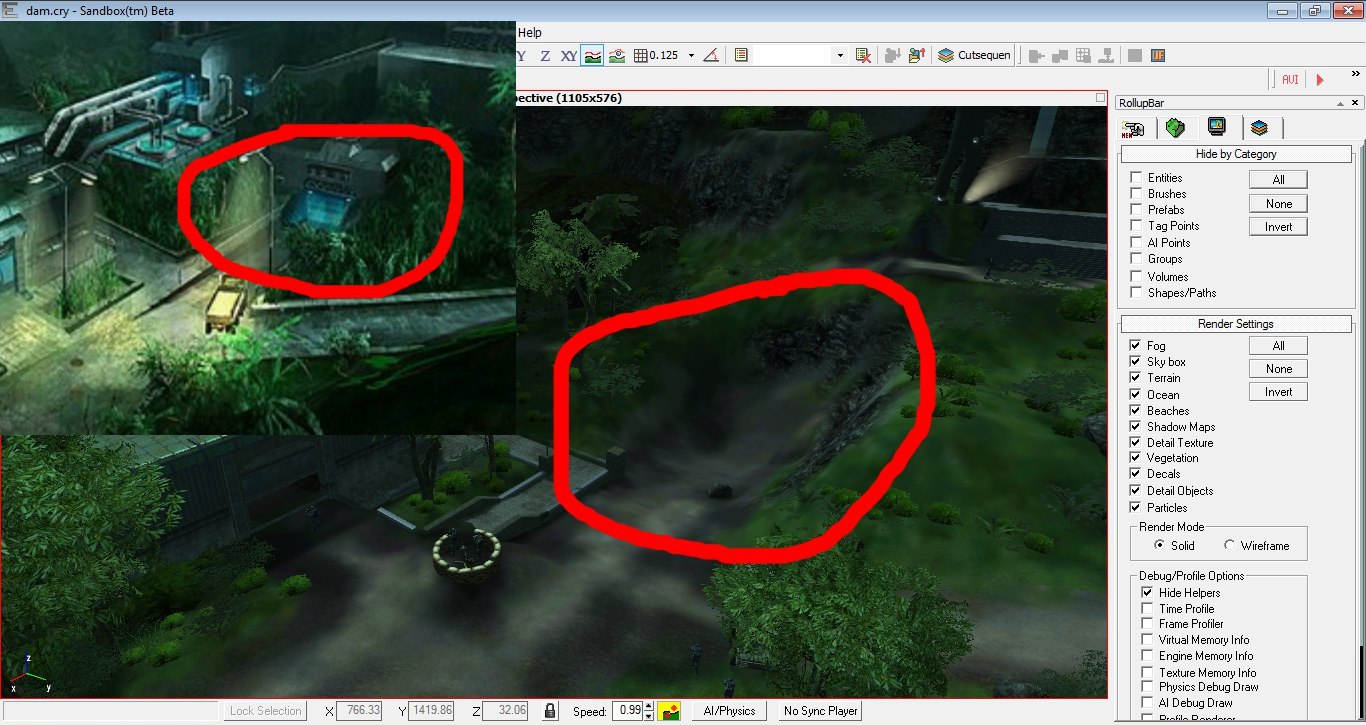The width and height of the screenshot is (1366, 725).
Task: Click the lock icon next to Z field
Action: pos(549,711)
